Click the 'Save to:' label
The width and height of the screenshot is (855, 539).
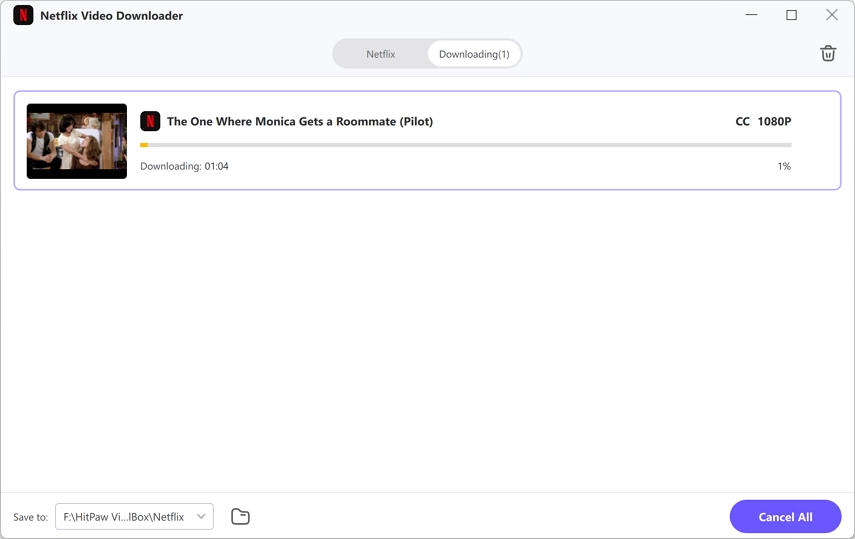coord(31,517)
